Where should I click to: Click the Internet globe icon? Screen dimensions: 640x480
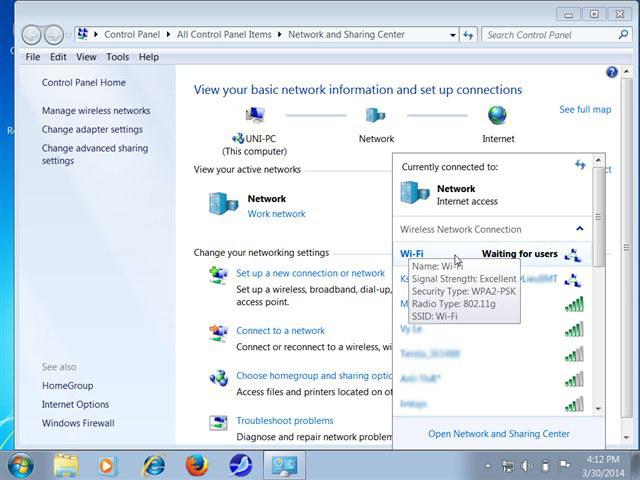[x=498, y=115]
